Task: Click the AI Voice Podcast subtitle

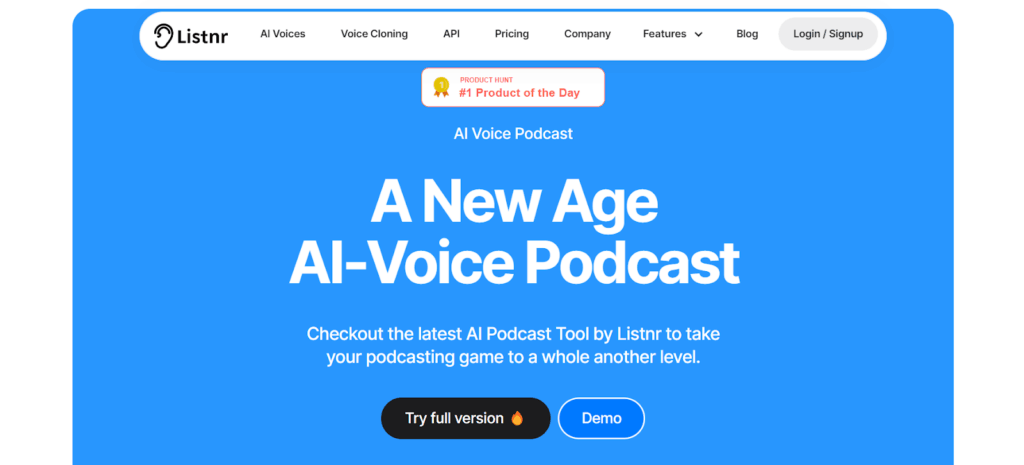Action: (x=513, y=134)
